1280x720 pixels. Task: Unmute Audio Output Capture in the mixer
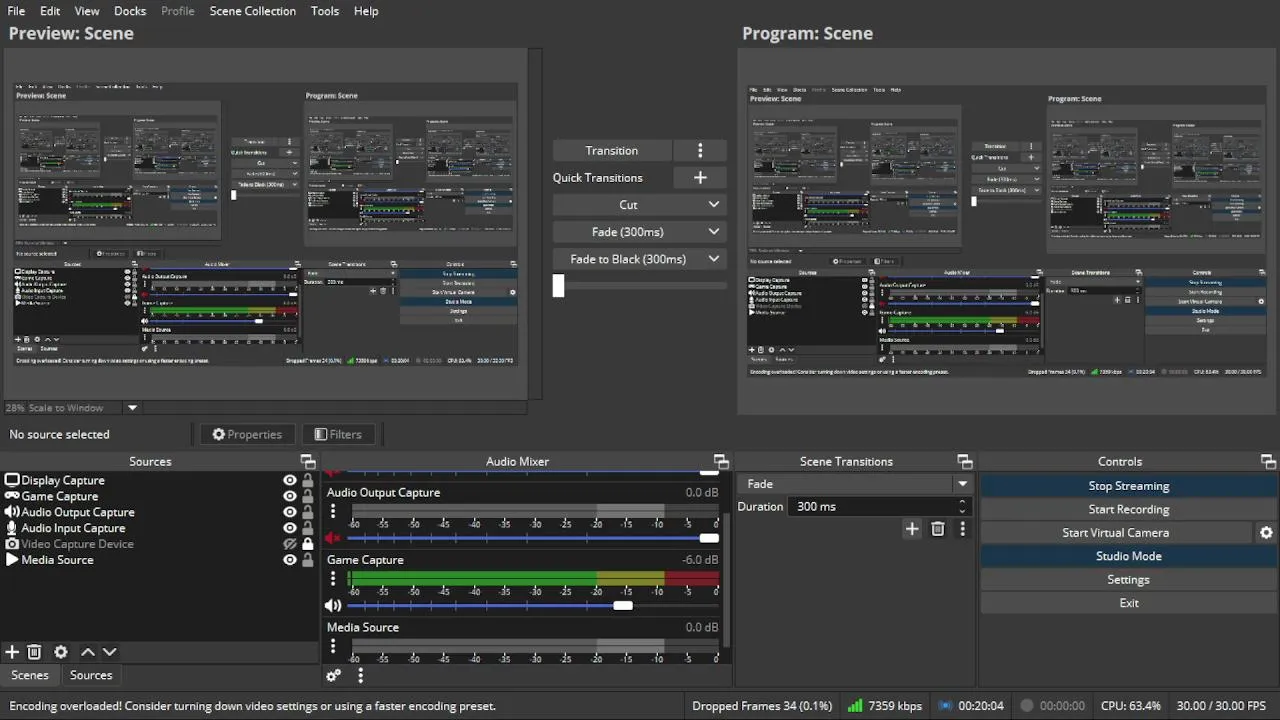point(333,538)
